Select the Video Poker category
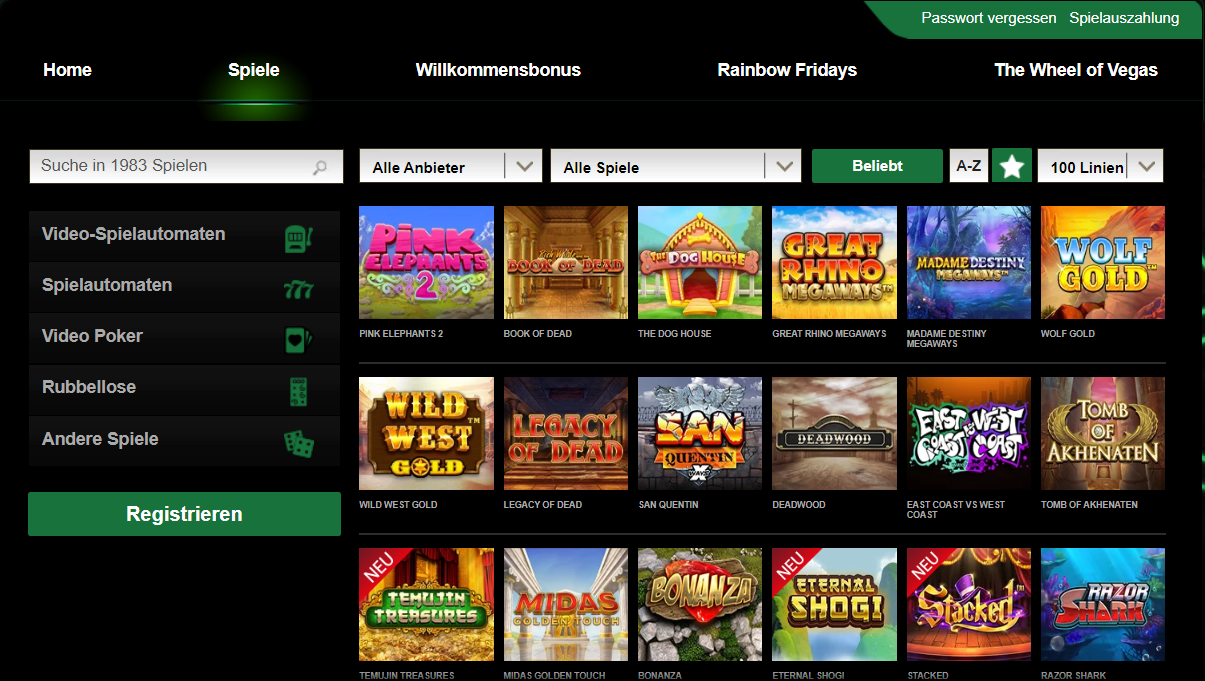Viewport: 1205px width, 681px height. coord(184,338)
